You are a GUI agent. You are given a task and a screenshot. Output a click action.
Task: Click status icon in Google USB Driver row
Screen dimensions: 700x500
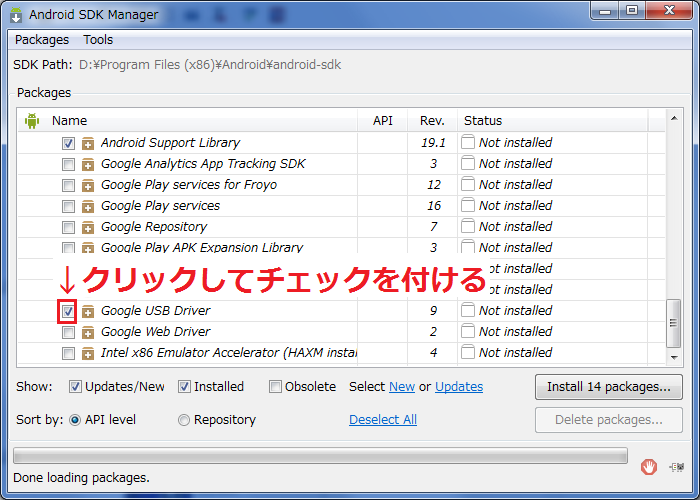click(x=468, y=310)
